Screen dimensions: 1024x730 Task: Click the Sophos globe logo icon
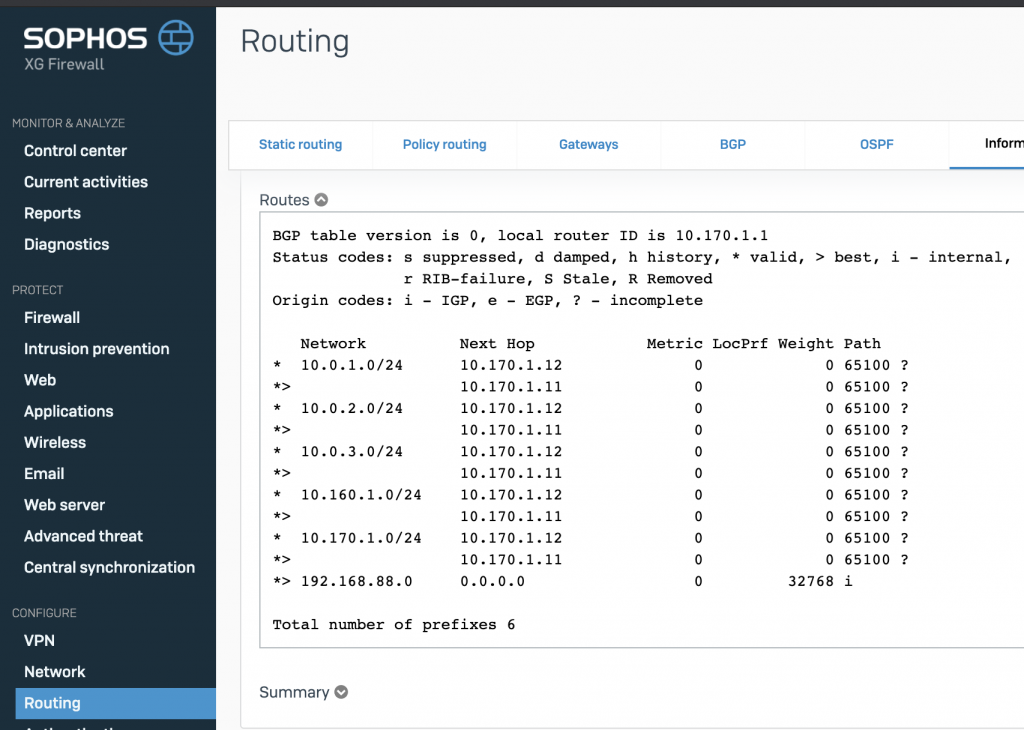[x=176, y=37]
